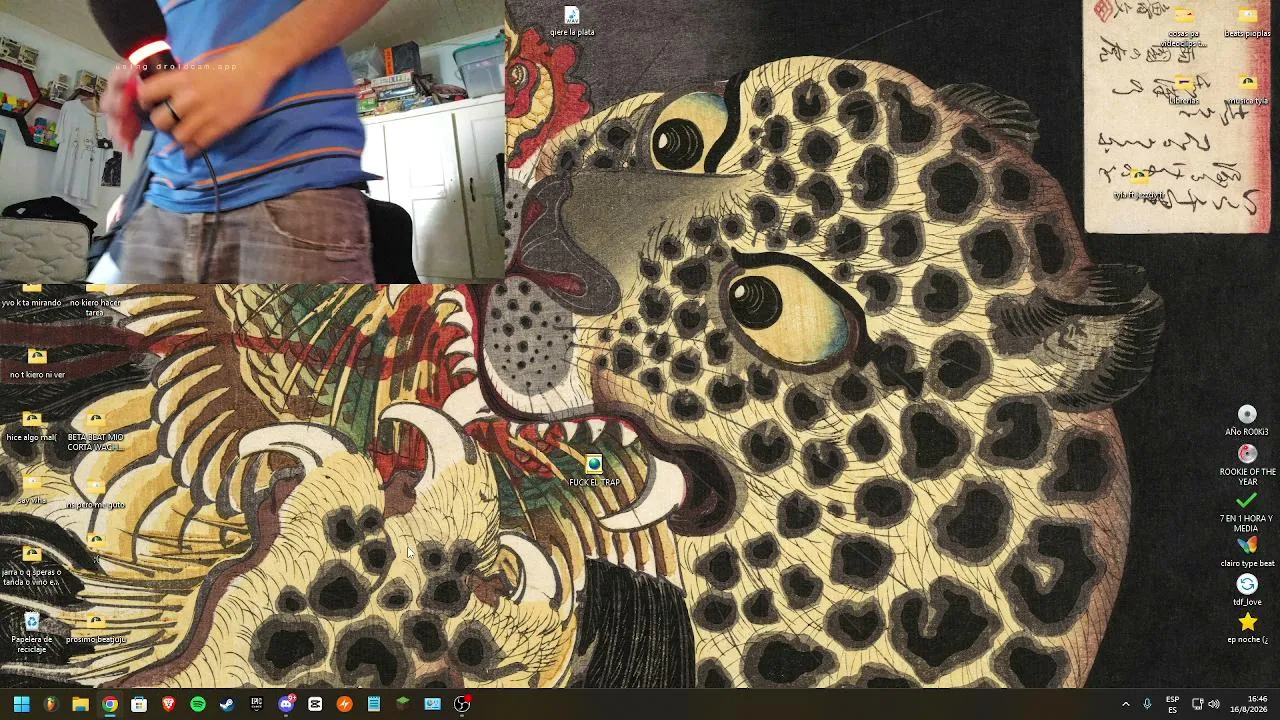Open network settings from the tray
1280x720 pixels.
point(1197,704)
